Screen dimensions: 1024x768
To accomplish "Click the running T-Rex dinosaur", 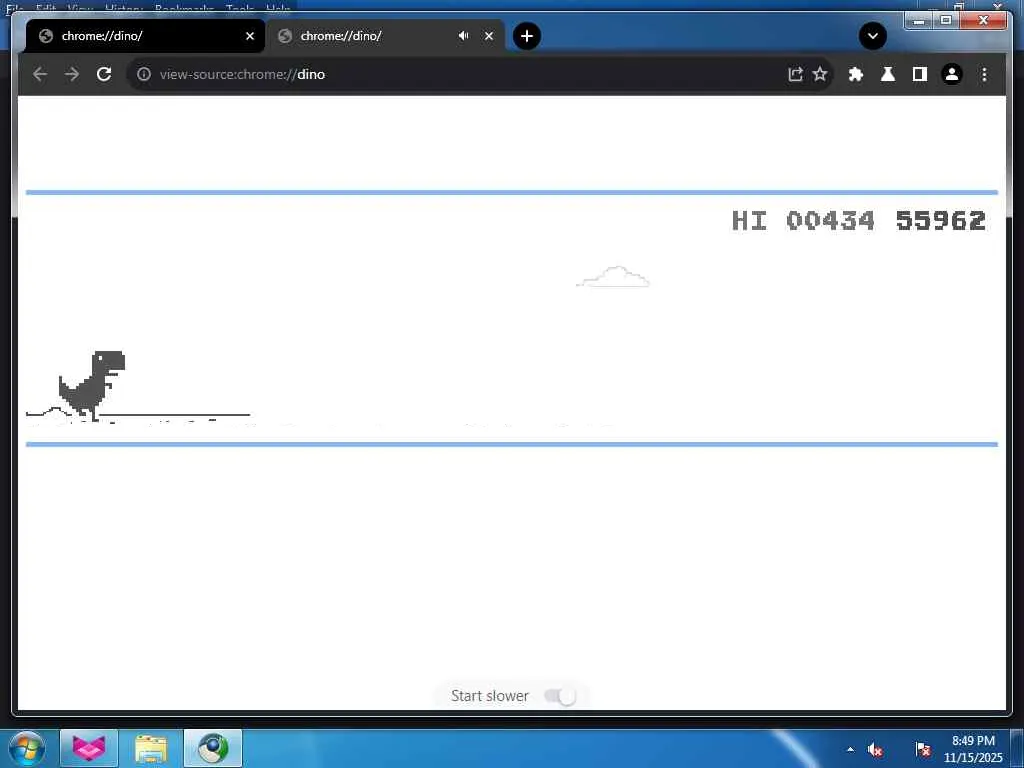I will coord(91,385).
